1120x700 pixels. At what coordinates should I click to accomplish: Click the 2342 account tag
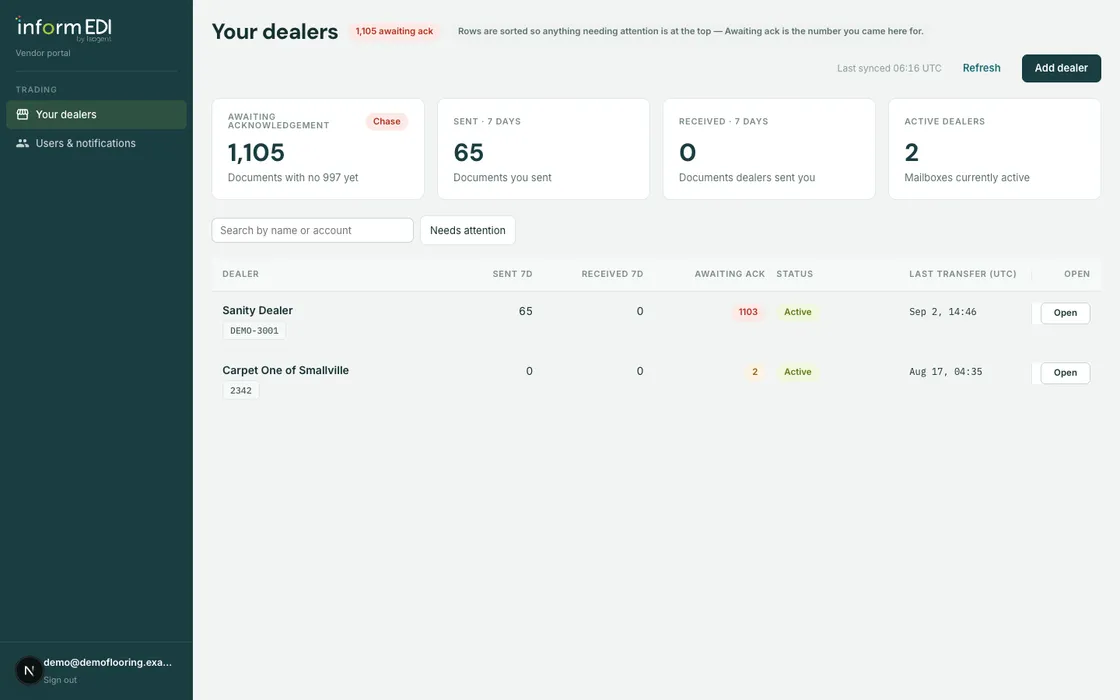click(x=241, y=391)
